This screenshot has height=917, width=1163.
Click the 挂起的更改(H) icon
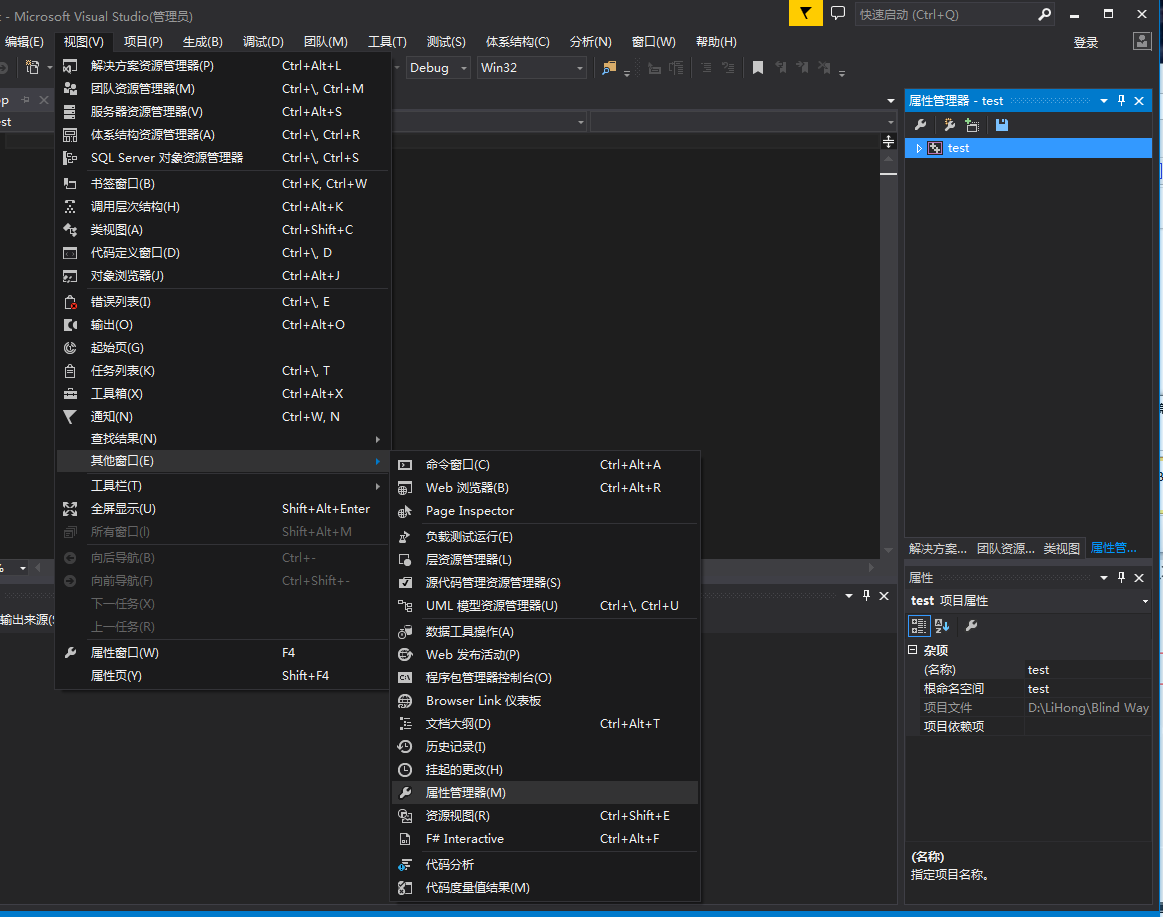pyautogui.click(x=405, y=769)
